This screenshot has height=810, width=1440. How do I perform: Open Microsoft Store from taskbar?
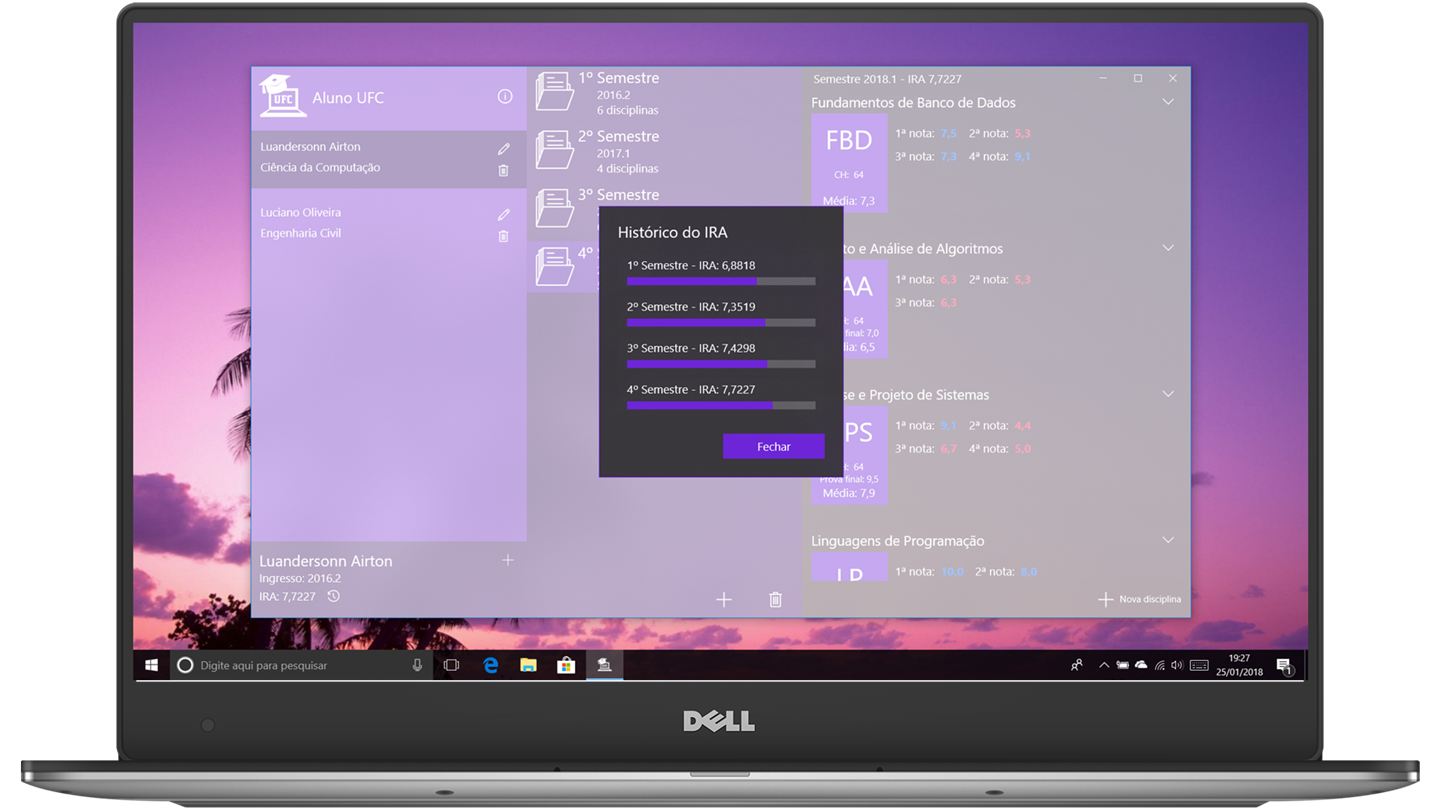click(x=566, y=665)
